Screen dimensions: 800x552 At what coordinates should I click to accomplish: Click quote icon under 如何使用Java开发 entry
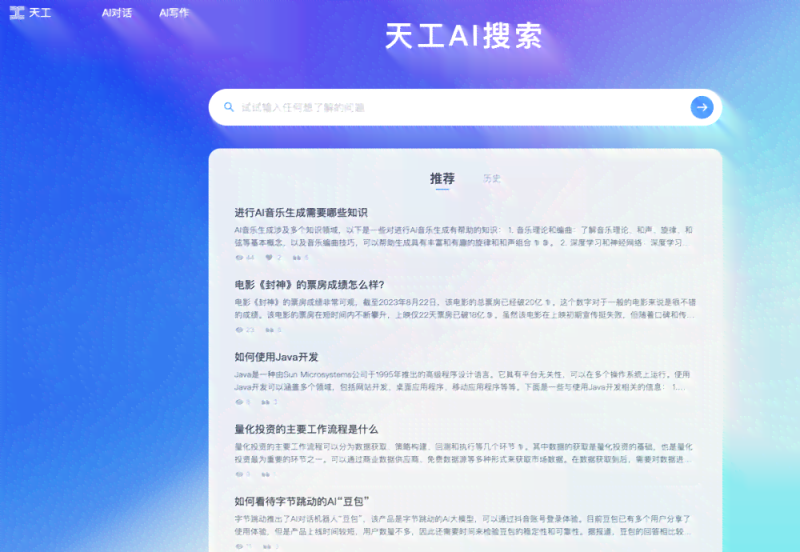pyautogui.click(x=266, y=401)
